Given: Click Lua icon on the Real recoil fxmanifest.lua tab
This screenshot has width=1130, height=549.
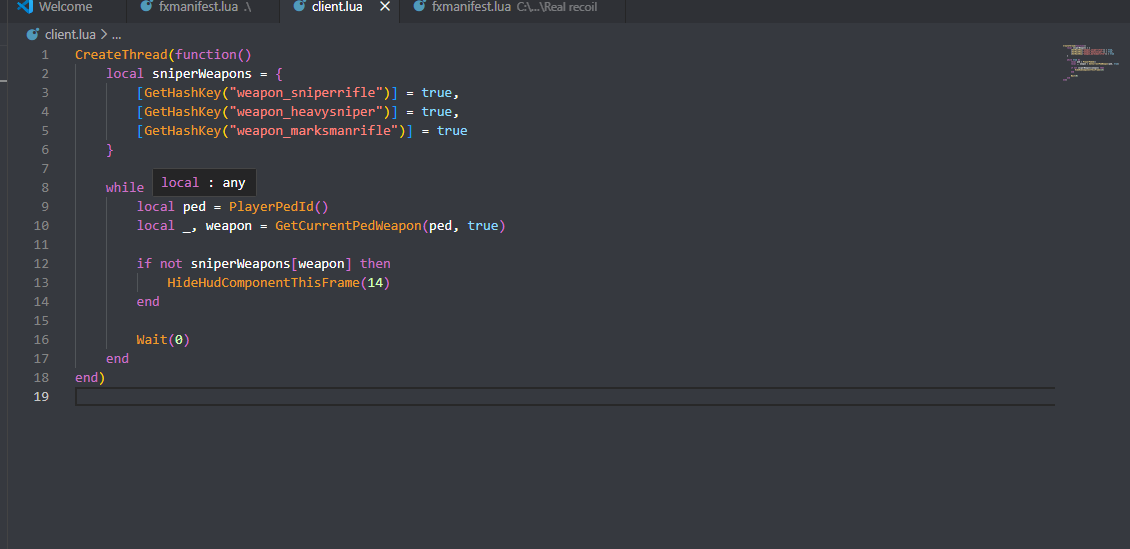Looking at the screenshot, I should pos(419,7).
